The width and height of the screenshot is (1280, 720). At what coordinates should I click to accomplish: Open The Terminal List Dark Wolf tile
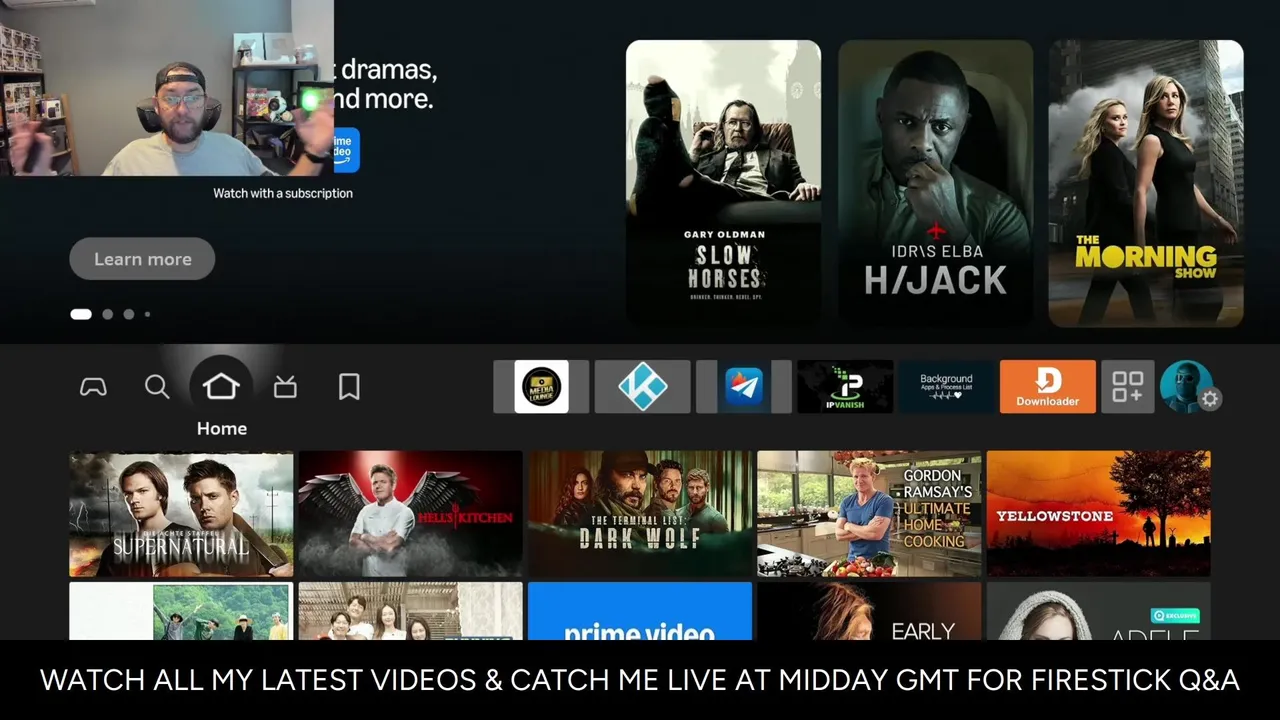coord(640,514)
